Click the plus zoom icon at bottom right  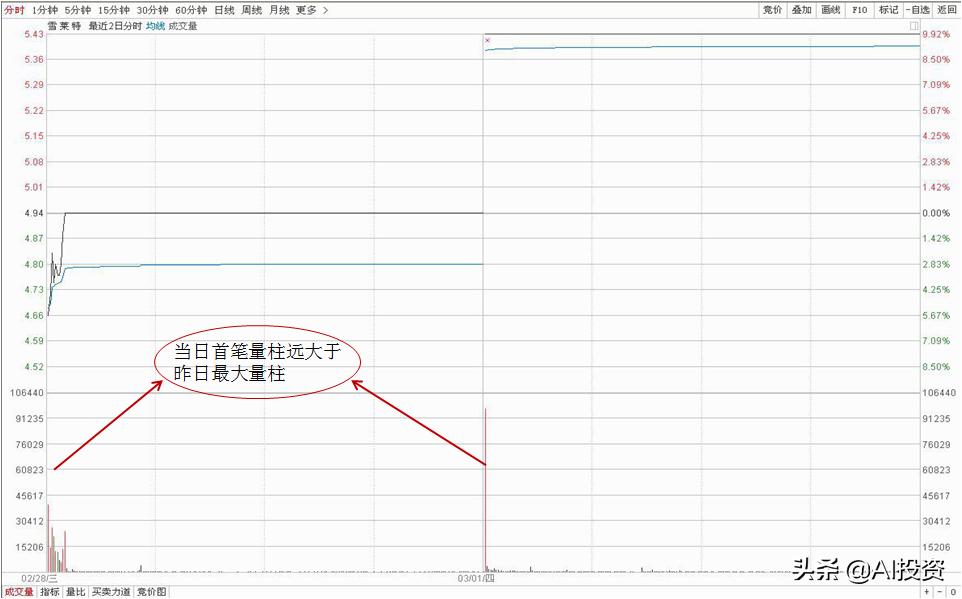coord(927,592)
